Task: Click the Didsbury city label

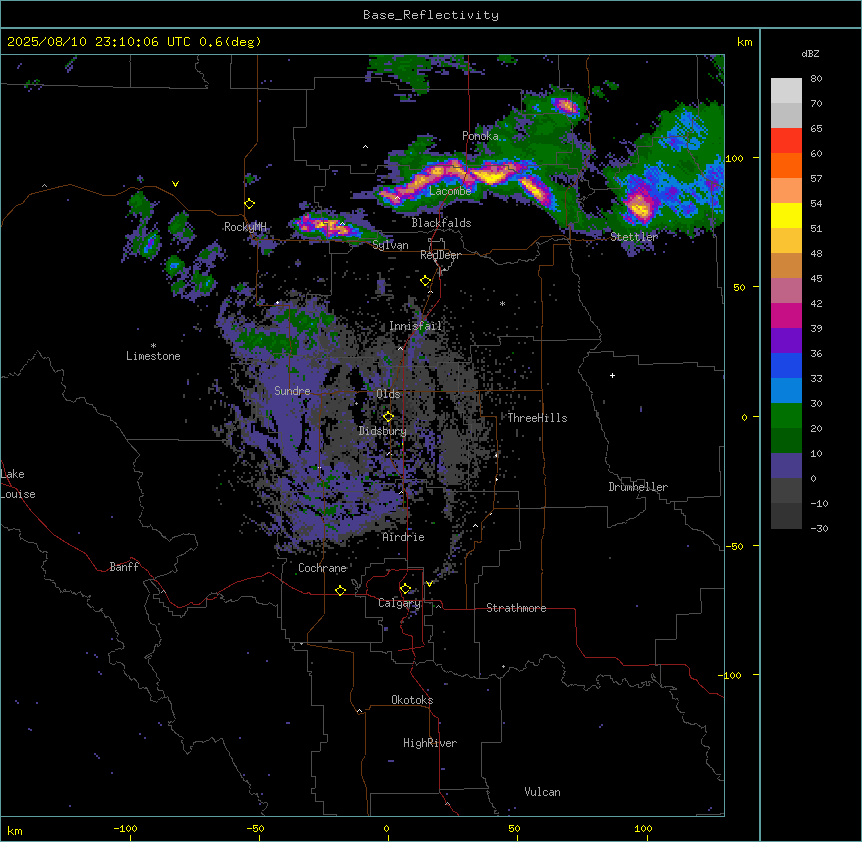Action: (x=383, y=431)
